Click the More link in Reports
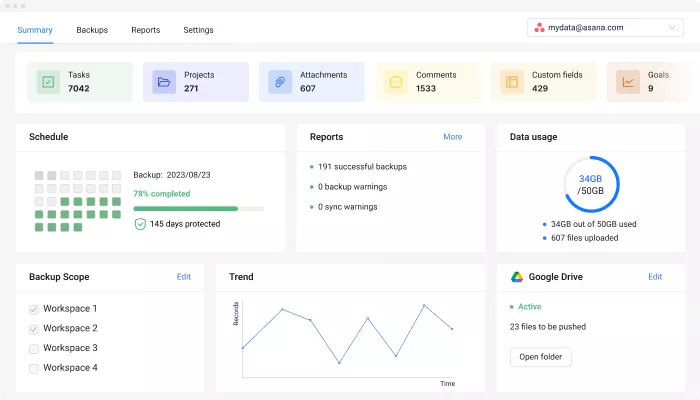700x400 pixels. (452, 137)
